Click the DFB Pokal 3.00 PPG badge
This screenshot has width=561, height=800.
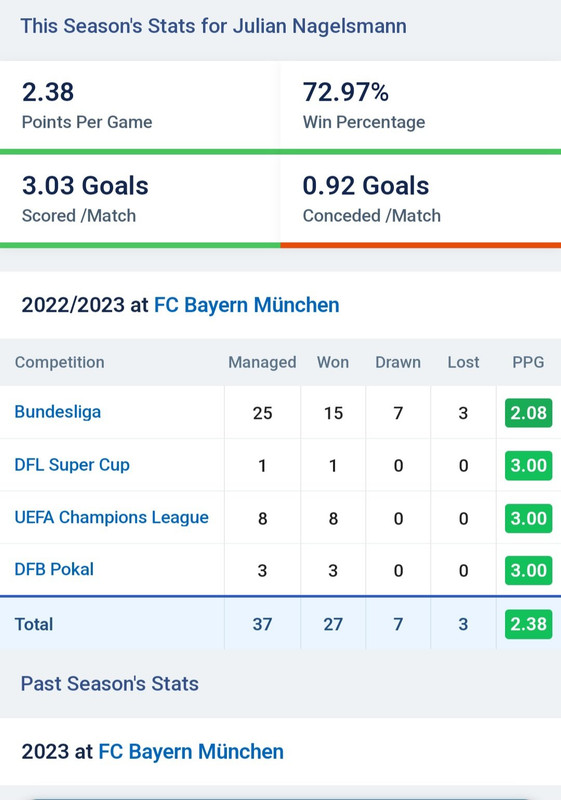point(528,570)
